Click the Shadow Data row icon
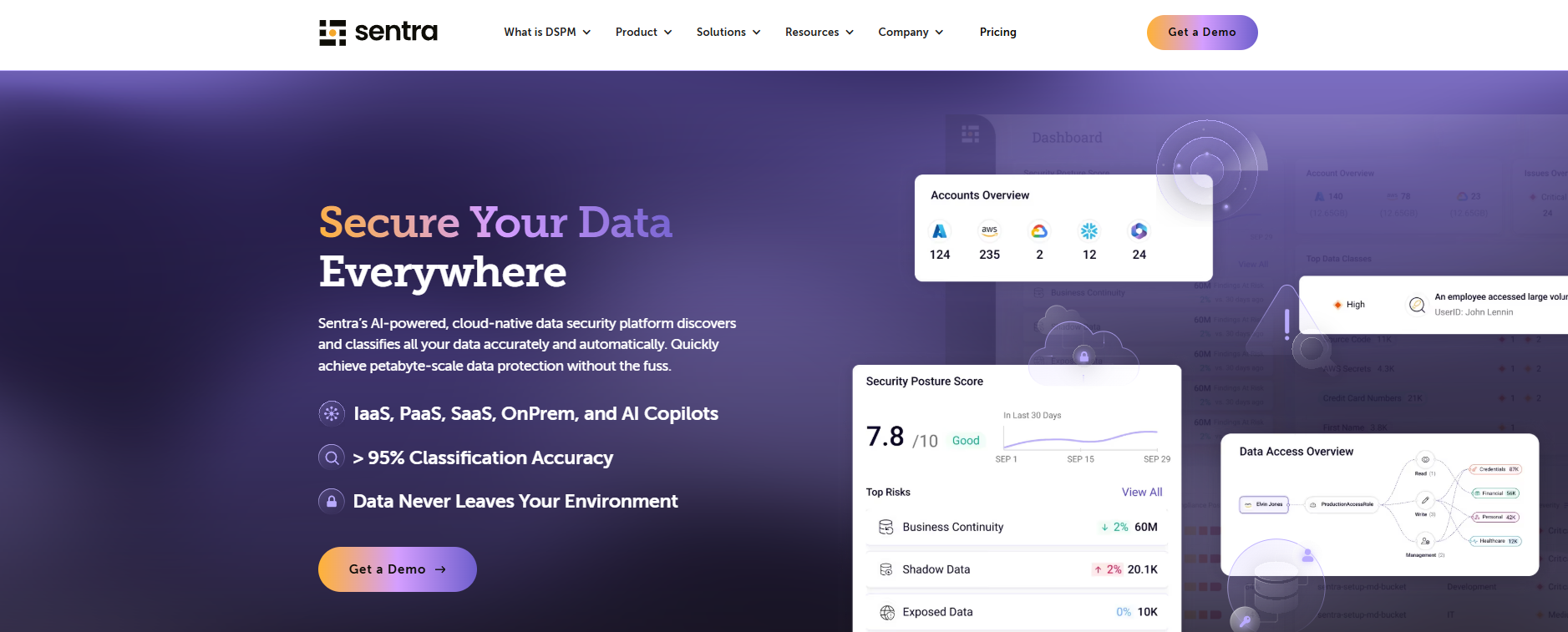 point(886,569)
